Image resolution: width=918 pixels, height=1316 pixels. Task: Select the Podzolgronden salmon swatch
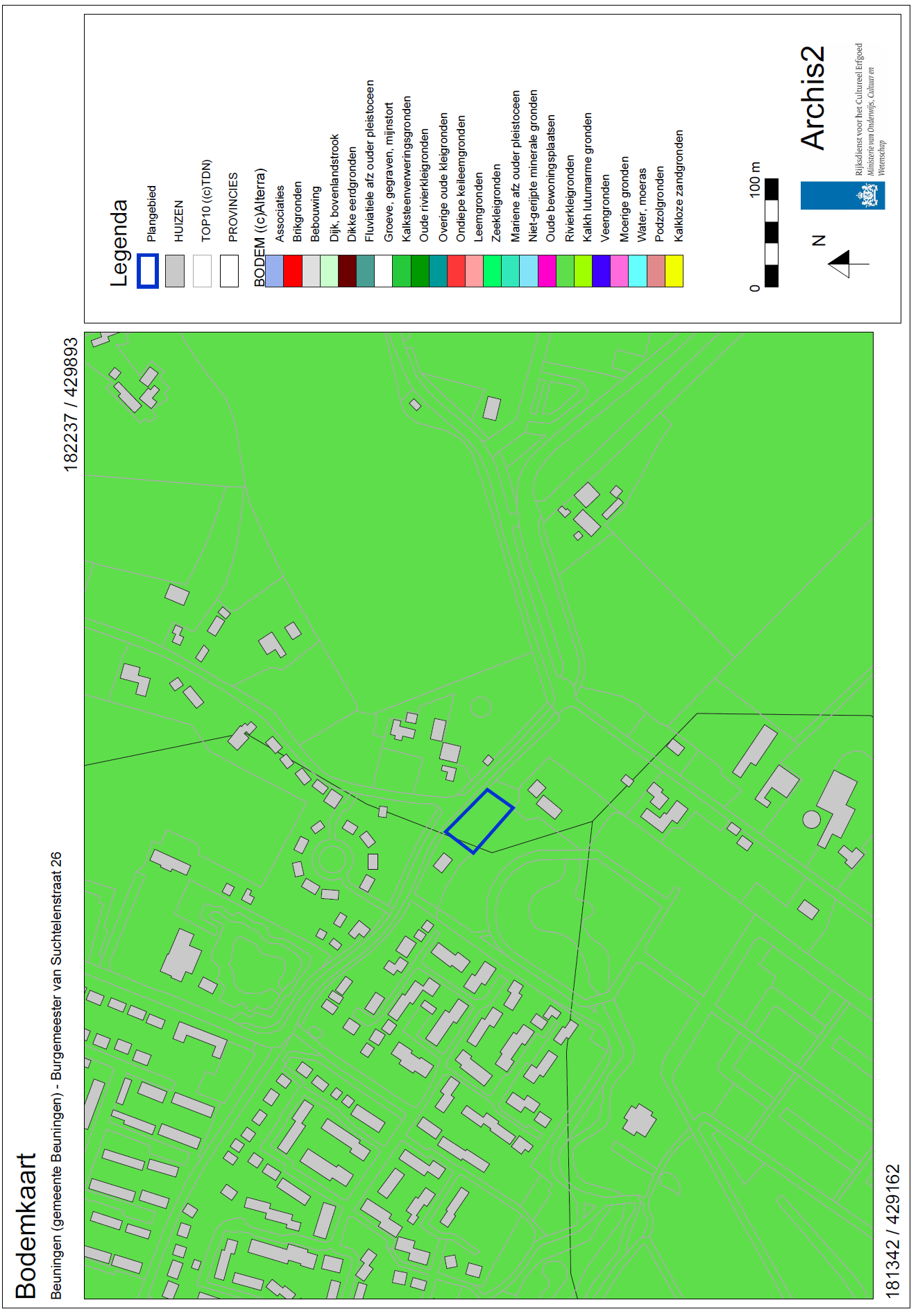[x=656, y=271]
